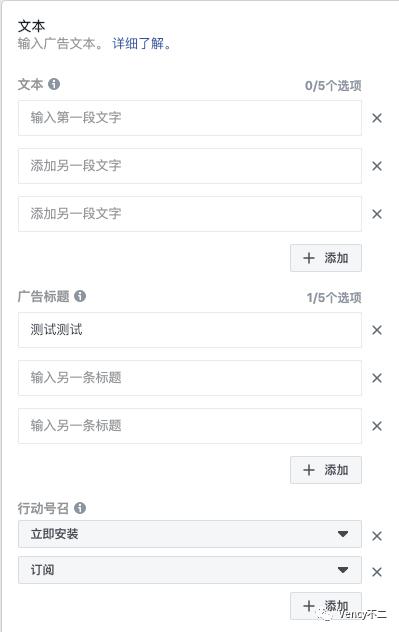The image size is (399, 632).
Task: Remove the last 输入另一条标题 headline field
Action: pos(377,426)
